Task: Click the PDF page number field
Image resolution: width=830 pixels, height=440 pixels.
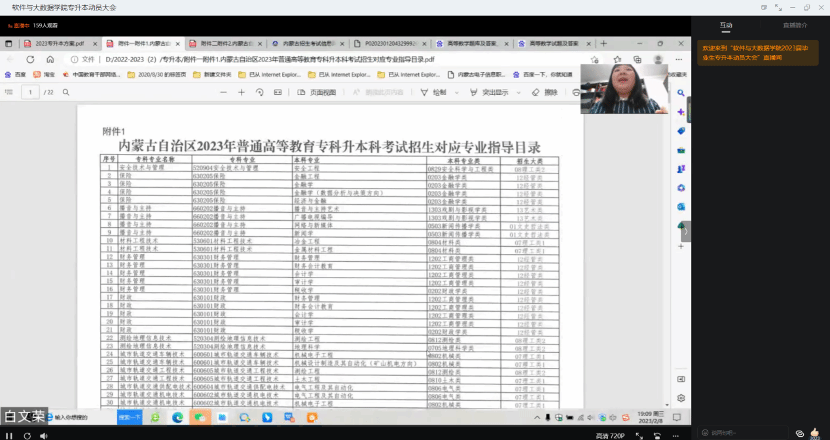Action: tap(30, 92)
